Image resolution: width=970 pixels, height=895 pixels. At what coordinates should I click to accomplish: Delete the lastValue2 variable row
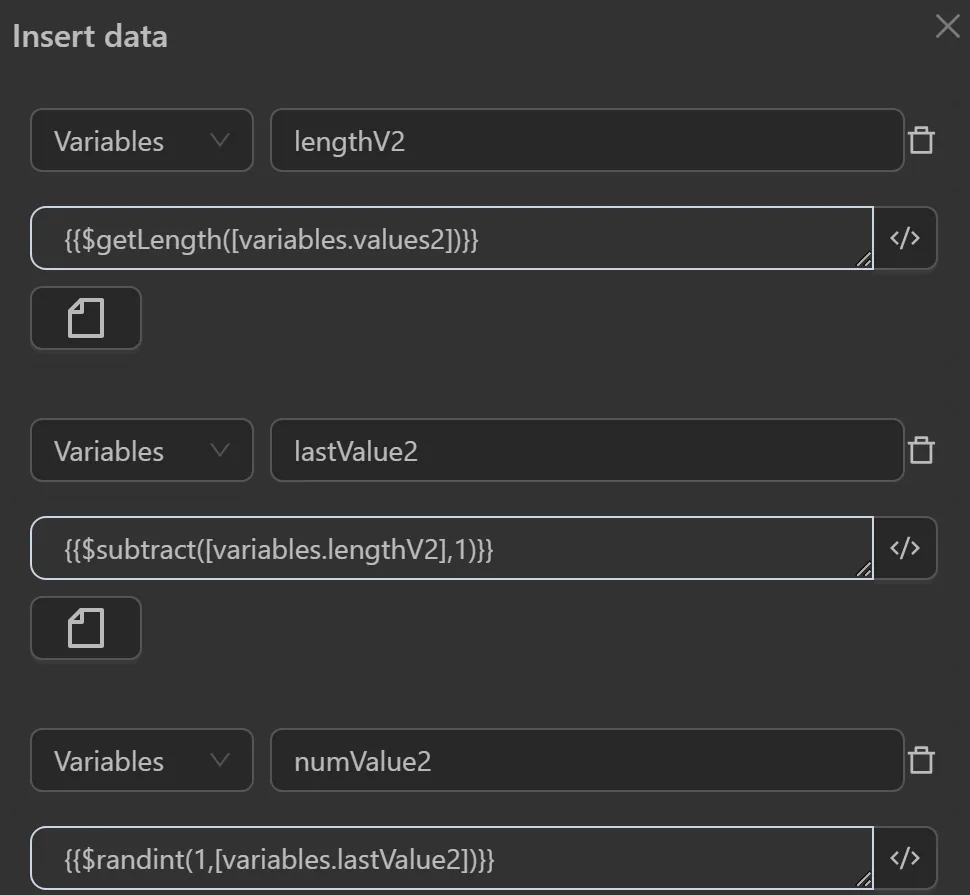[921, 450]
